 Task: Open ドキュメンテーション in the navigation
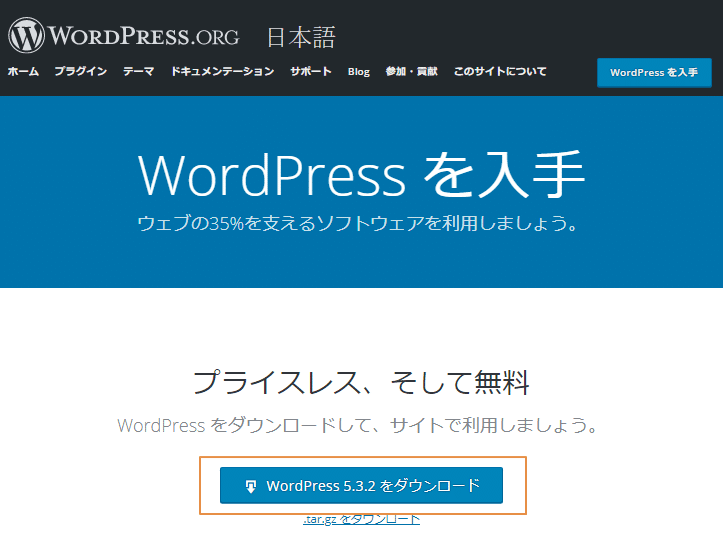(223, 71)
